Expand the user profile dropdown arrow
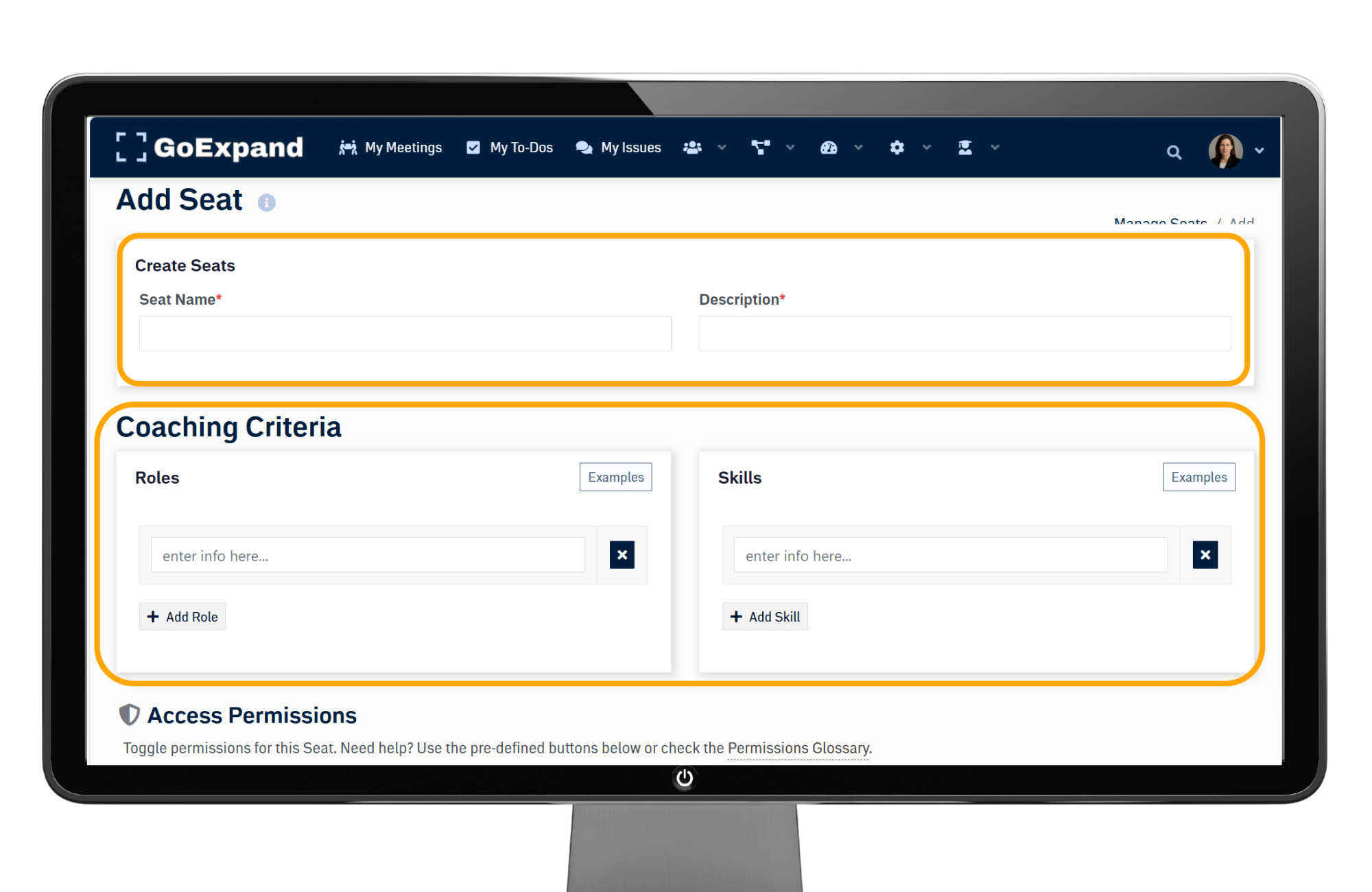Screen dimensions: 1372x892 (x=1259, y=151)
